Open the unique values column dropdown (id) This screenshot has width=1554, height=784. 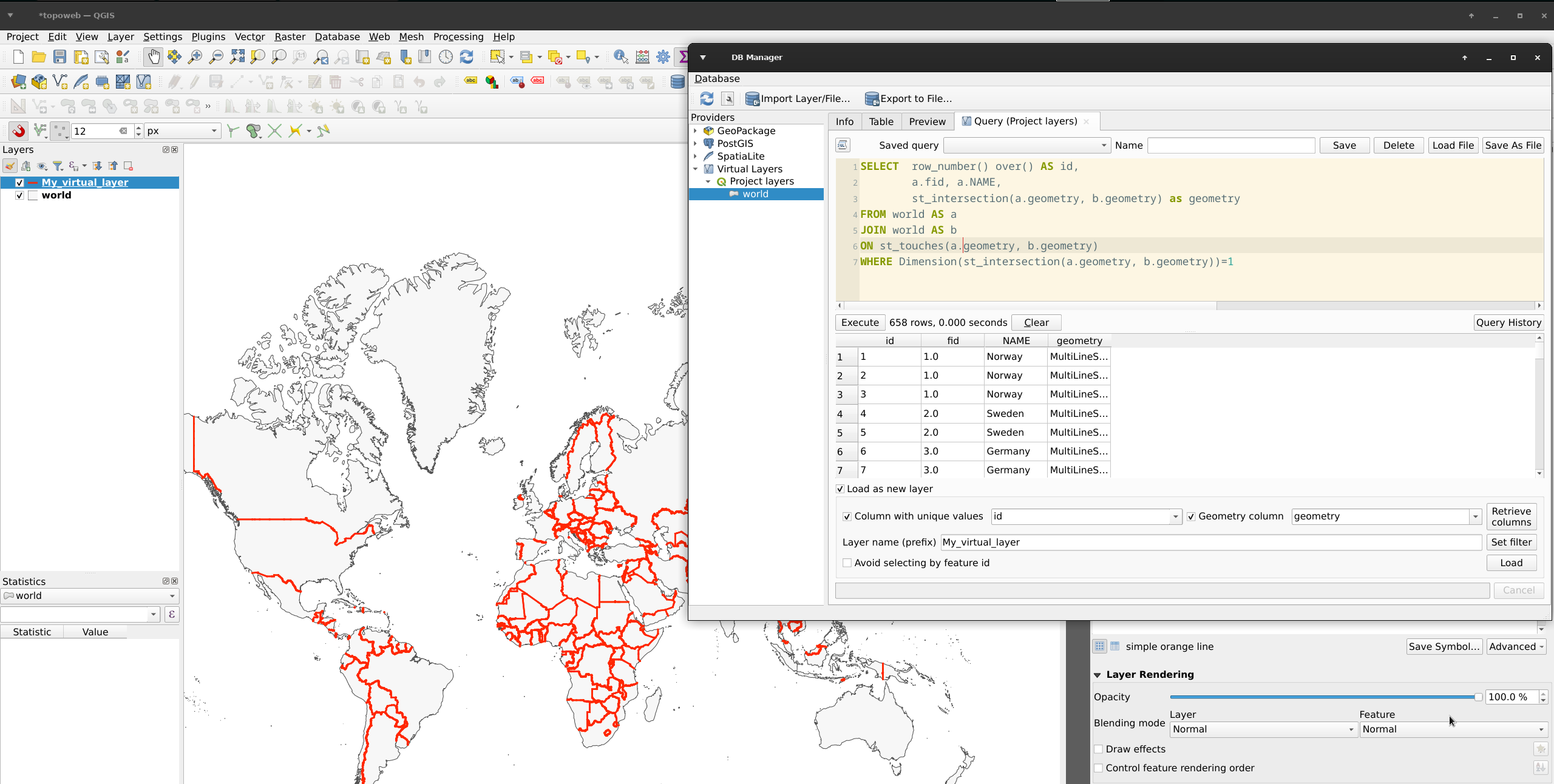[1086, 516]
